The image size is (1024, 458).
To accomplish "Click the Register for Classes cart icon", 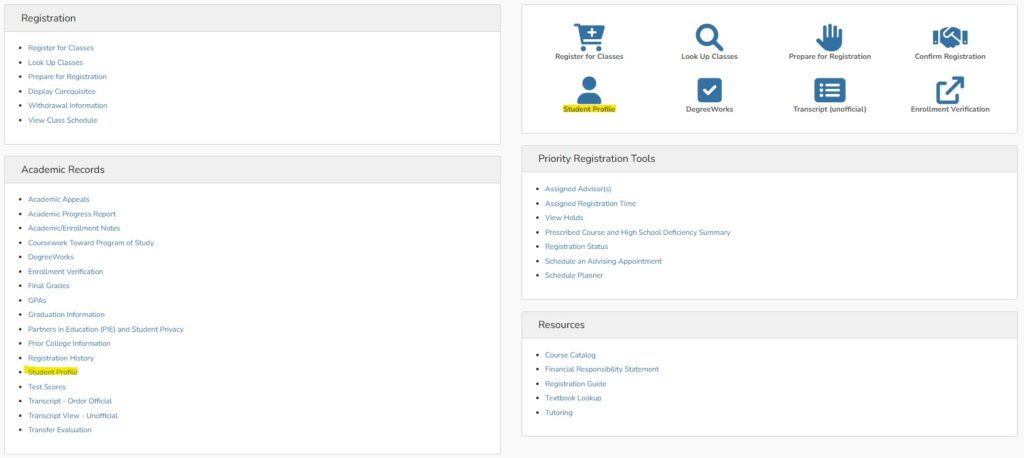I will click(589, 37).
